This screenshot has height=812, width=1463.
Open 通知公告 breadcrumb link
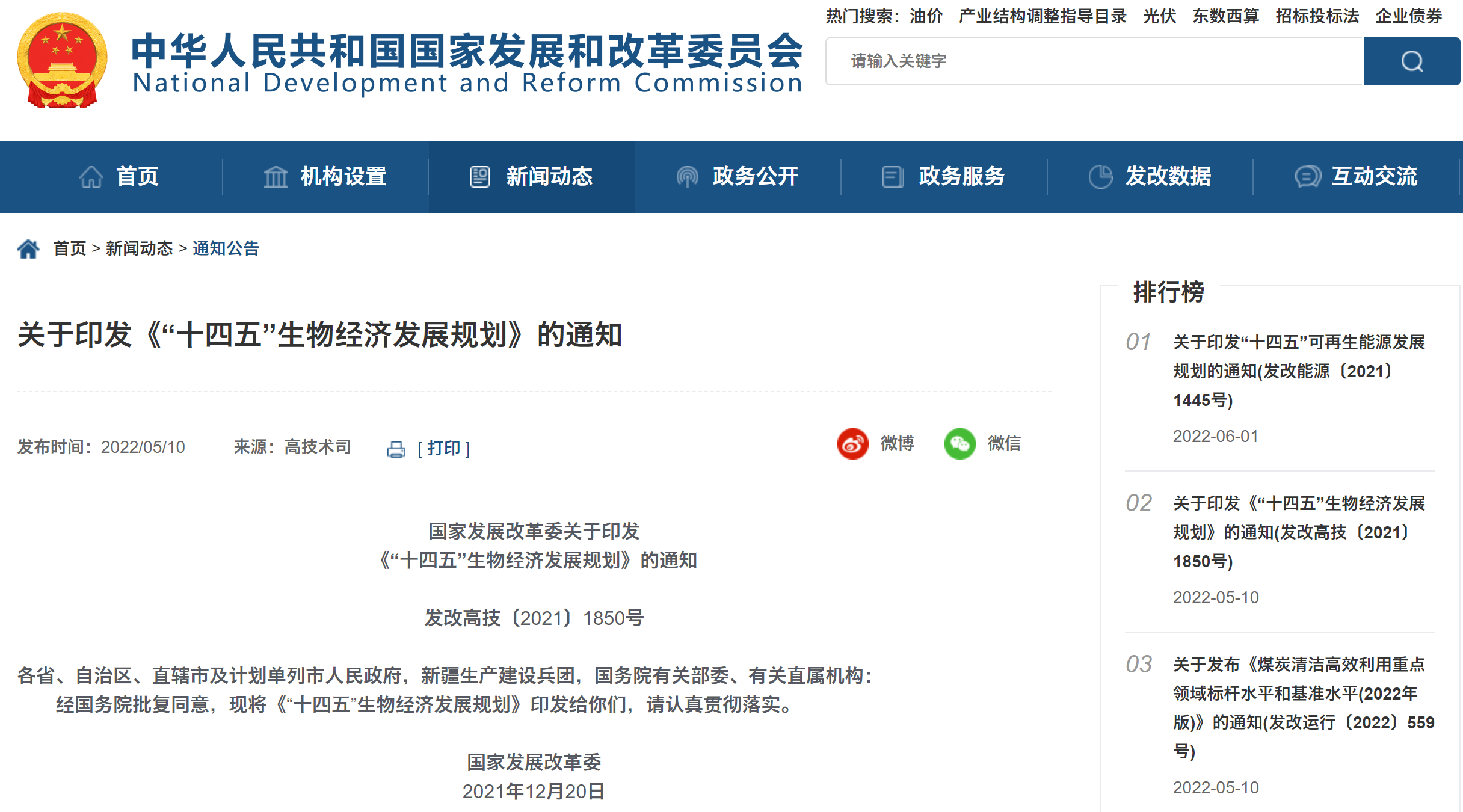point(226,248)
